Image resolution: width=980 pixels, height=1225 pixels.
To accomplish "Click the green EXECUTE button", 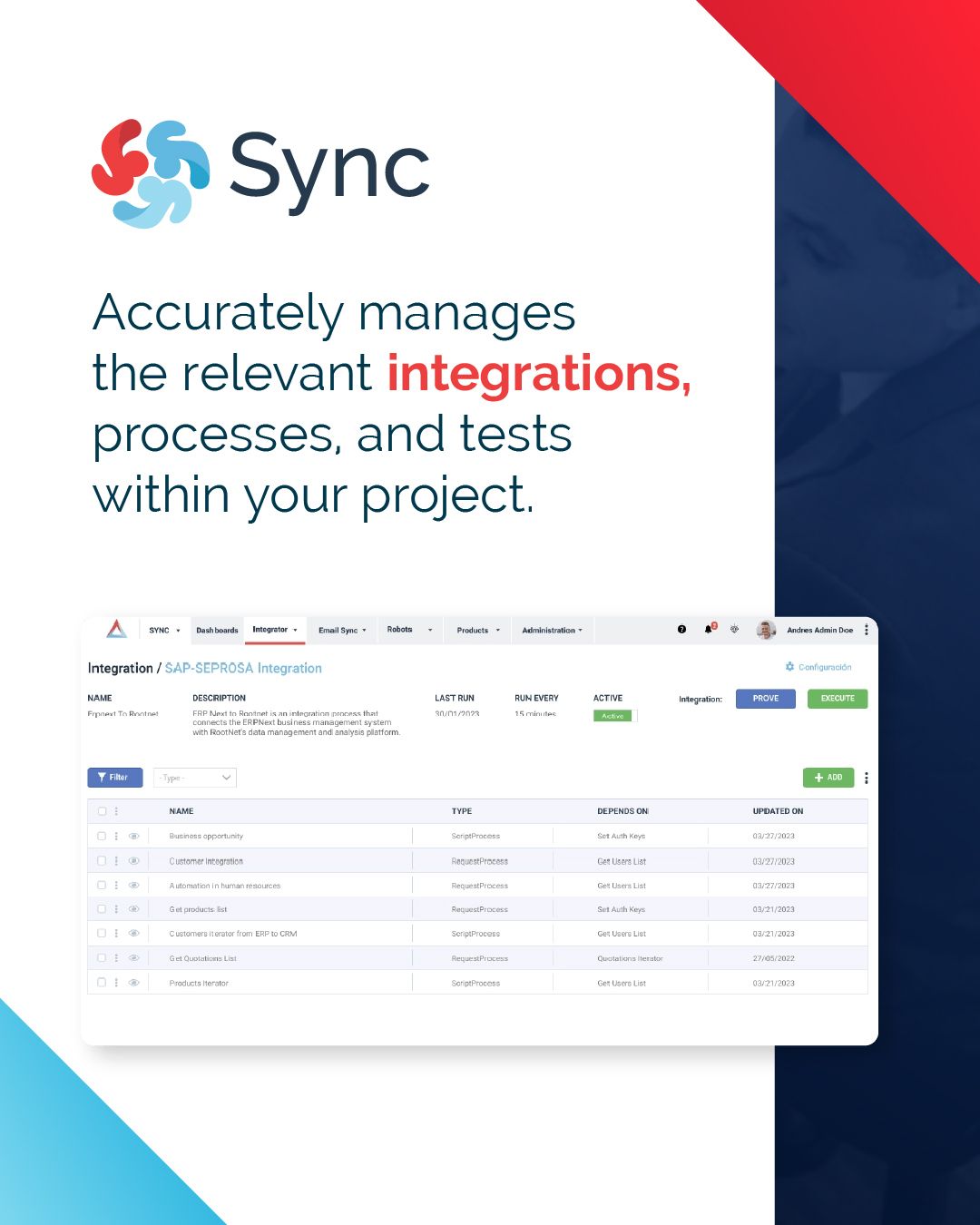I will coord(838,699).
